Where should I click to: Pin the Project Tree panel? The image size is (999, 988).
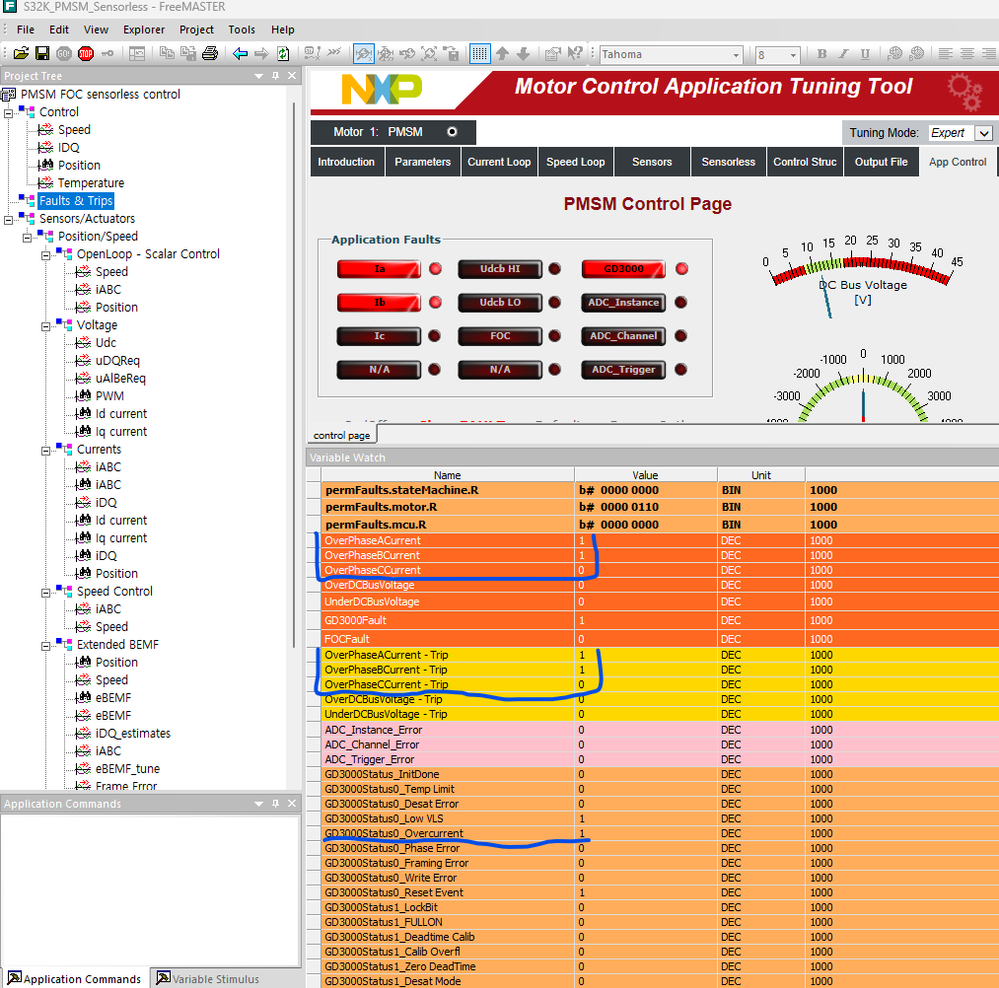[275, 76]
